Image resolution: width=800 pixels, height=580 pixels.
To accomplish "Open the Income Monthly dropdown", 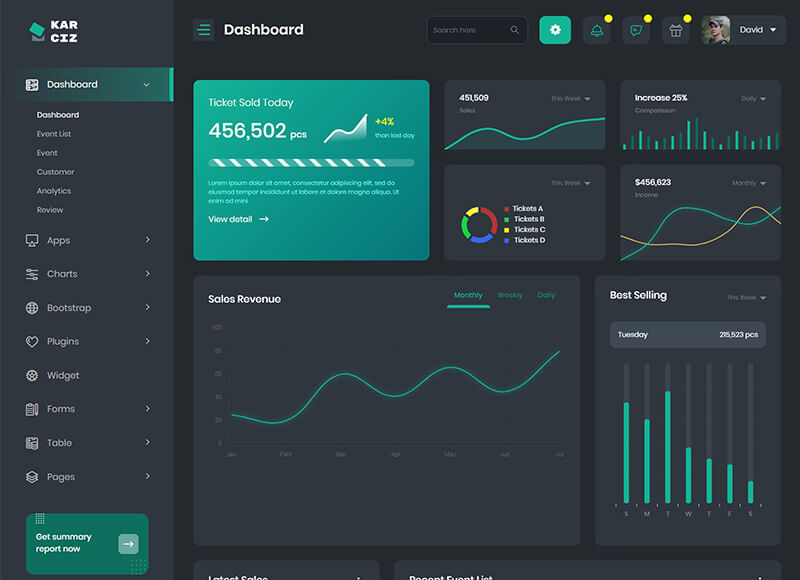I will (749, 183).
